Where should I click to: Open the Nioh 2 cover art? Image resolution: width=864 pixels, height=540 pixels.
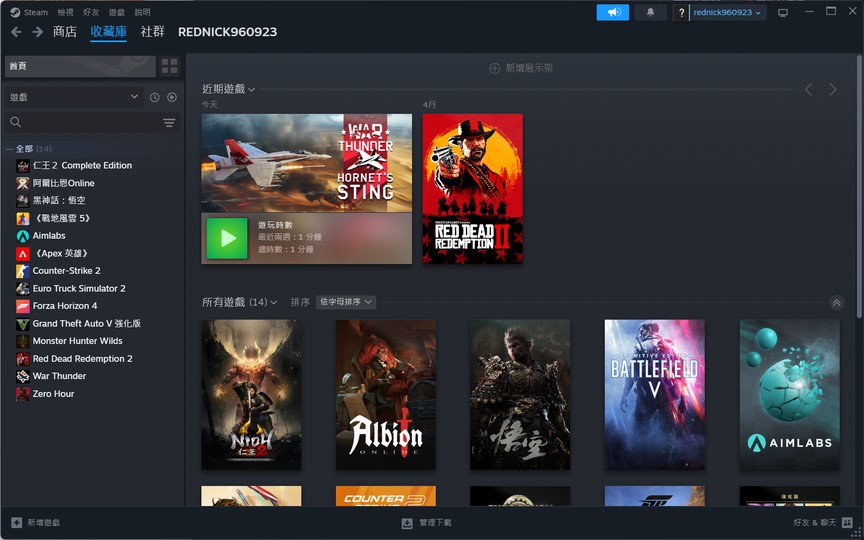pos(251,395)
